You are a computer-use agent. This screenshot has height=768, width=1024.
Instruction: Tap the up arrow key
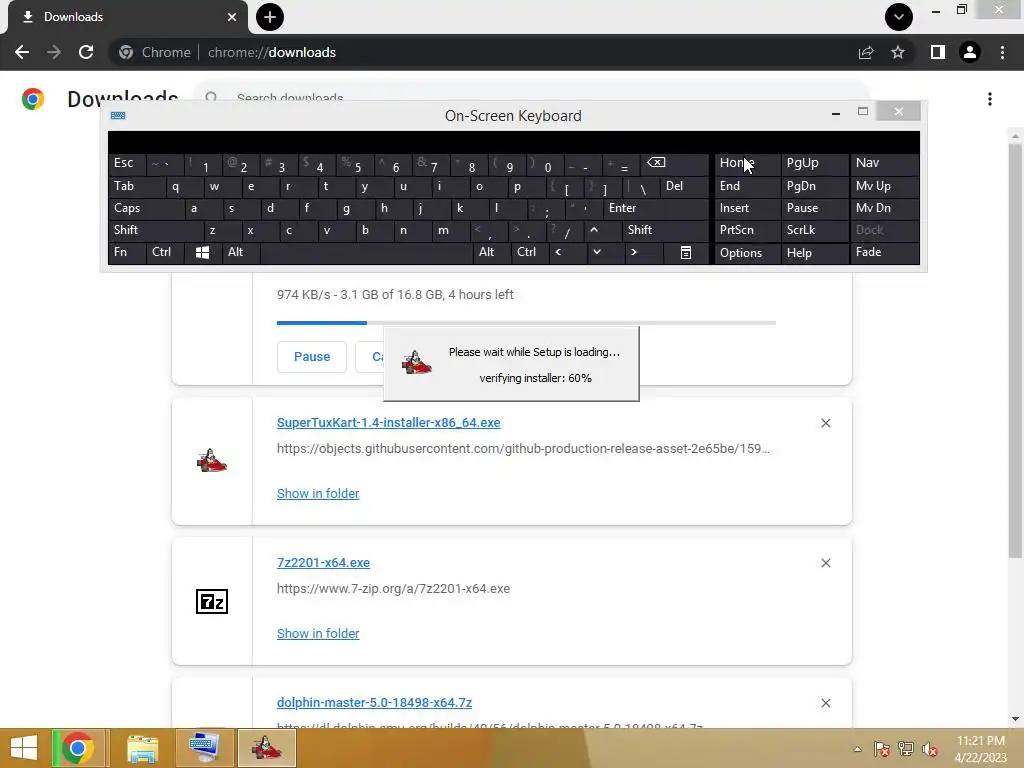coord(594,230)
